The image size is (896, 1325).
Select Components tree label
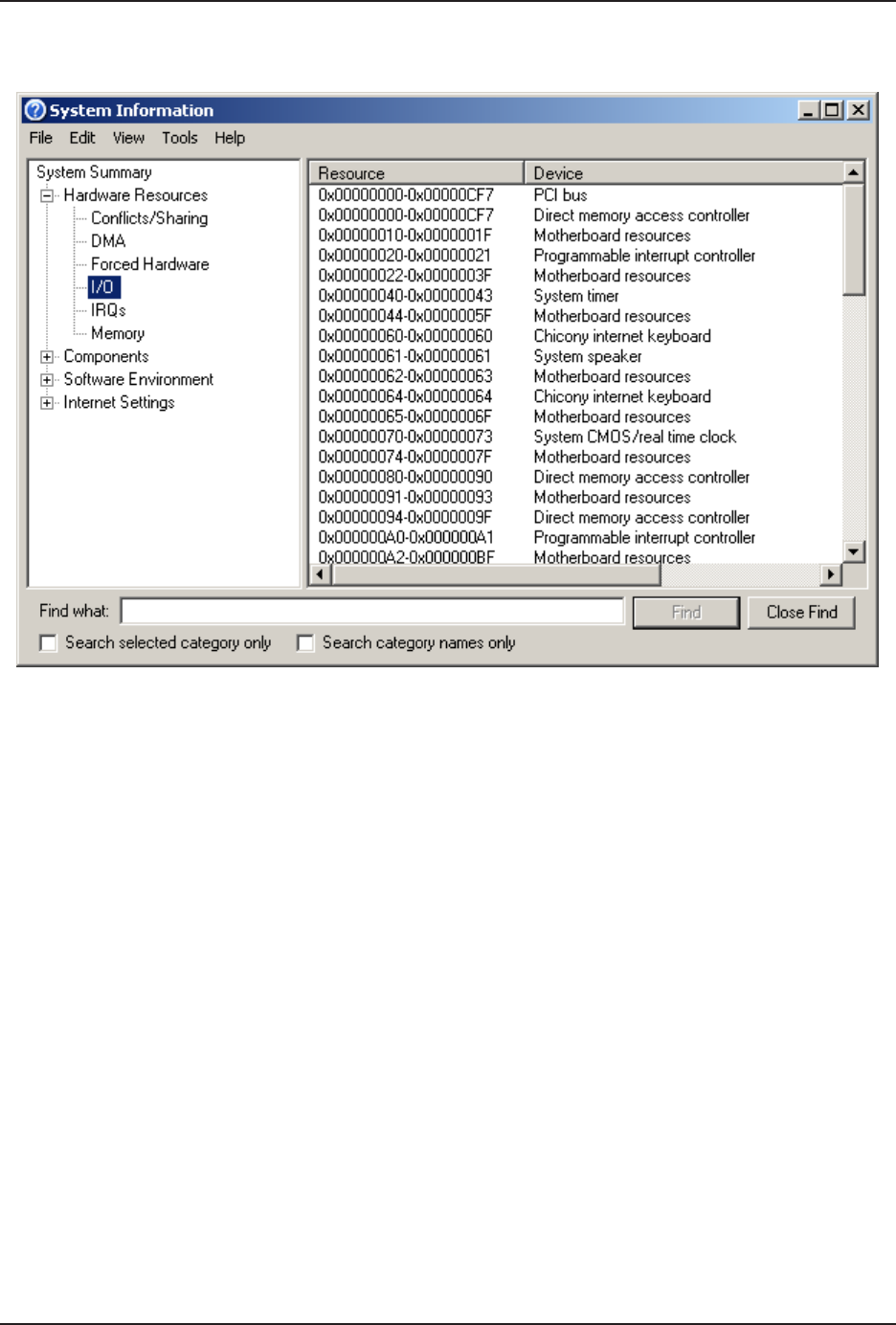click(106, 357)
